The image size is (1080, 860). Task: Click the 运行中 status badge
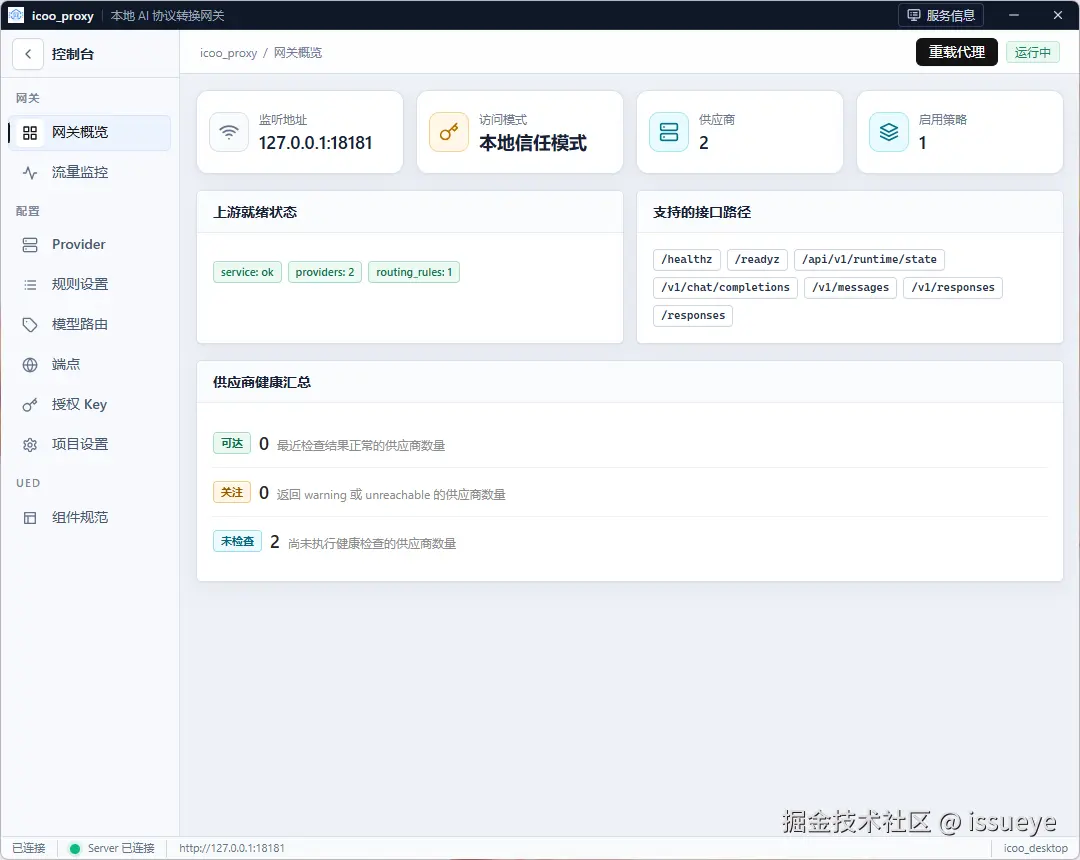click(x=1032, y=52)
